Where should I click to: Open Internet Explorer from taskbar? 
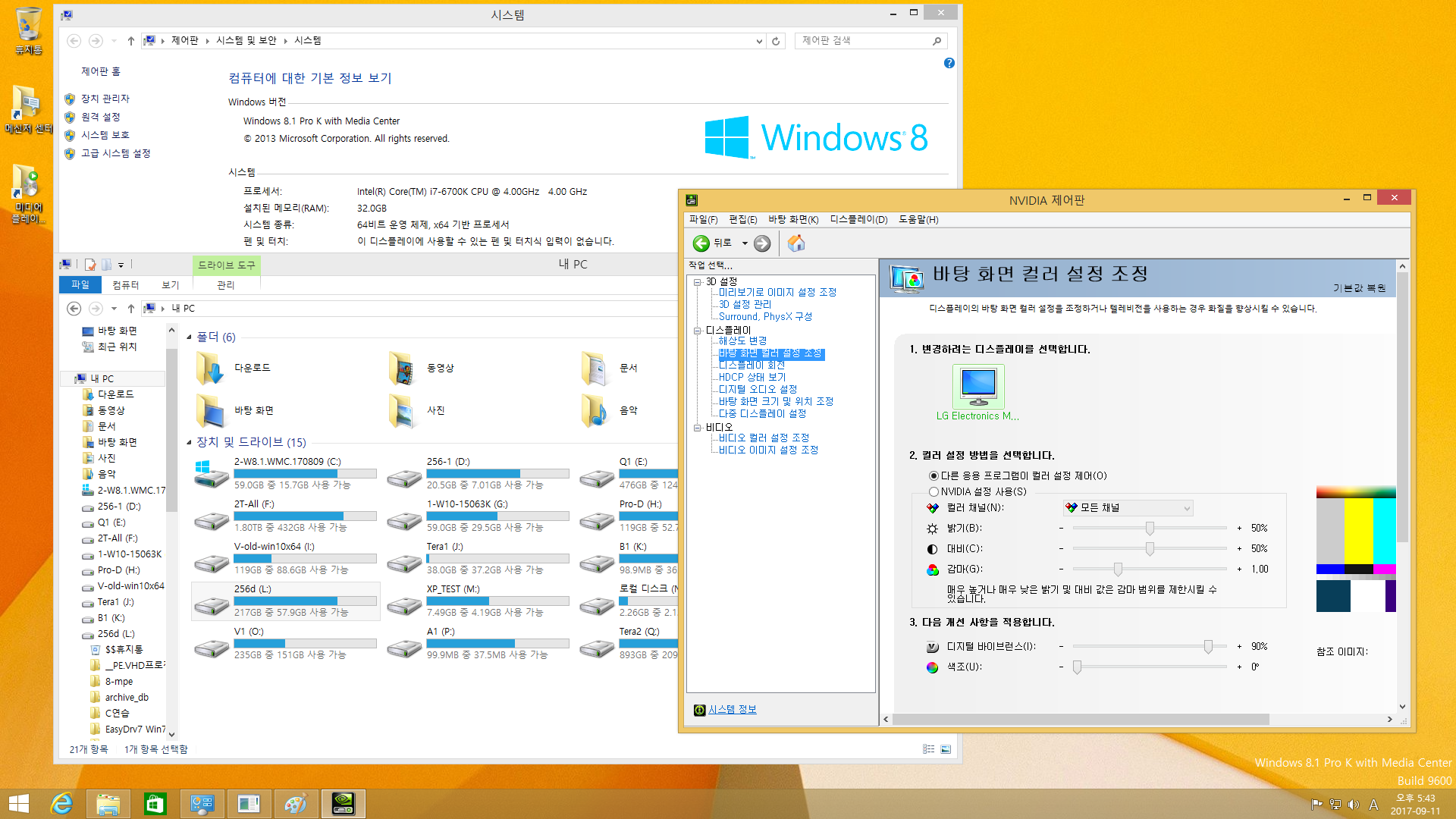[61, 804]
